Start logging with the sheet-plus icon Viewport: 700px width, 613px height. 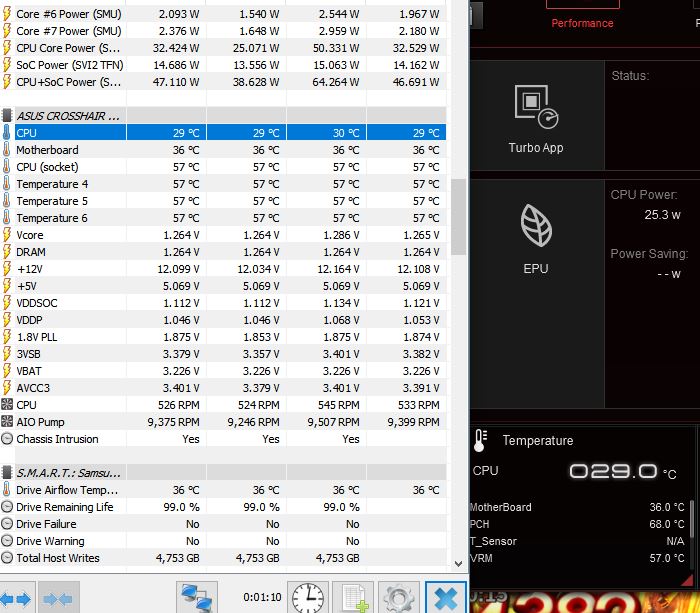(353, 598)
